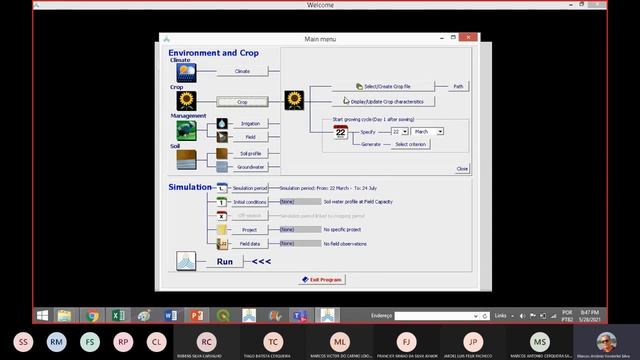Open Paint from the taskbar
The width and height of the screenshot is (640, 360).
[144, 316]
